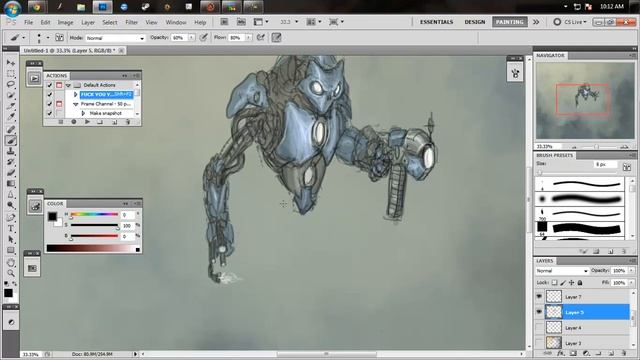Open Flow slider arrow in options bar

[248, 38]
